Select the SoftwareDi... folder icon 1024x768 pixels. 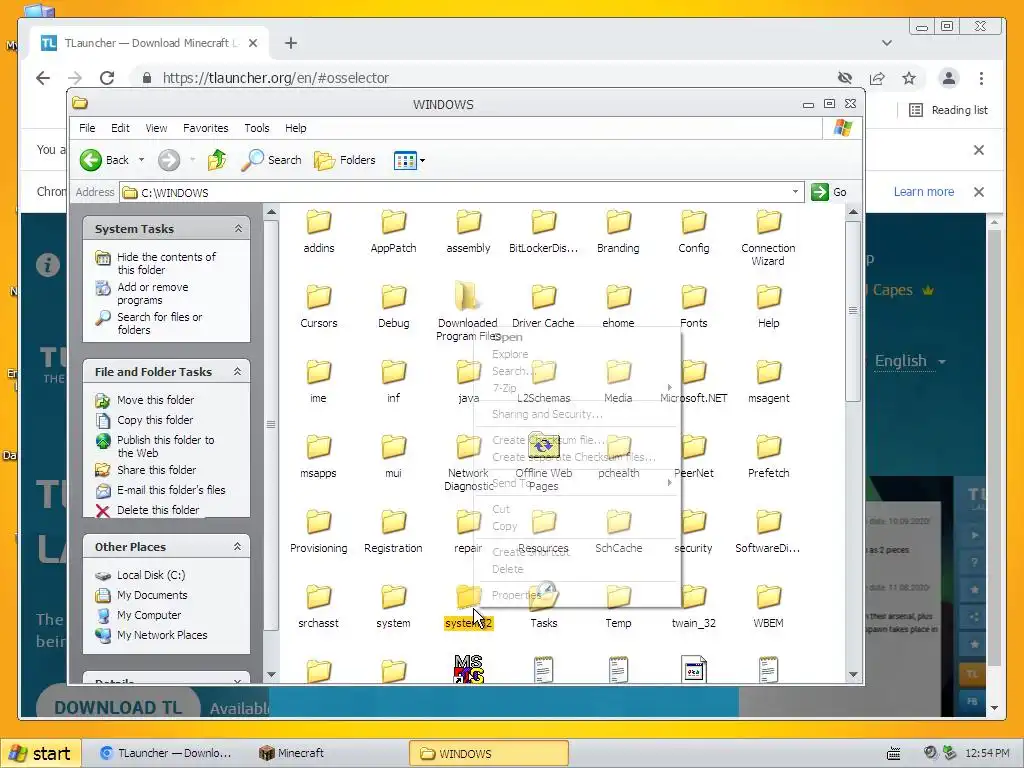pos(769,522)
